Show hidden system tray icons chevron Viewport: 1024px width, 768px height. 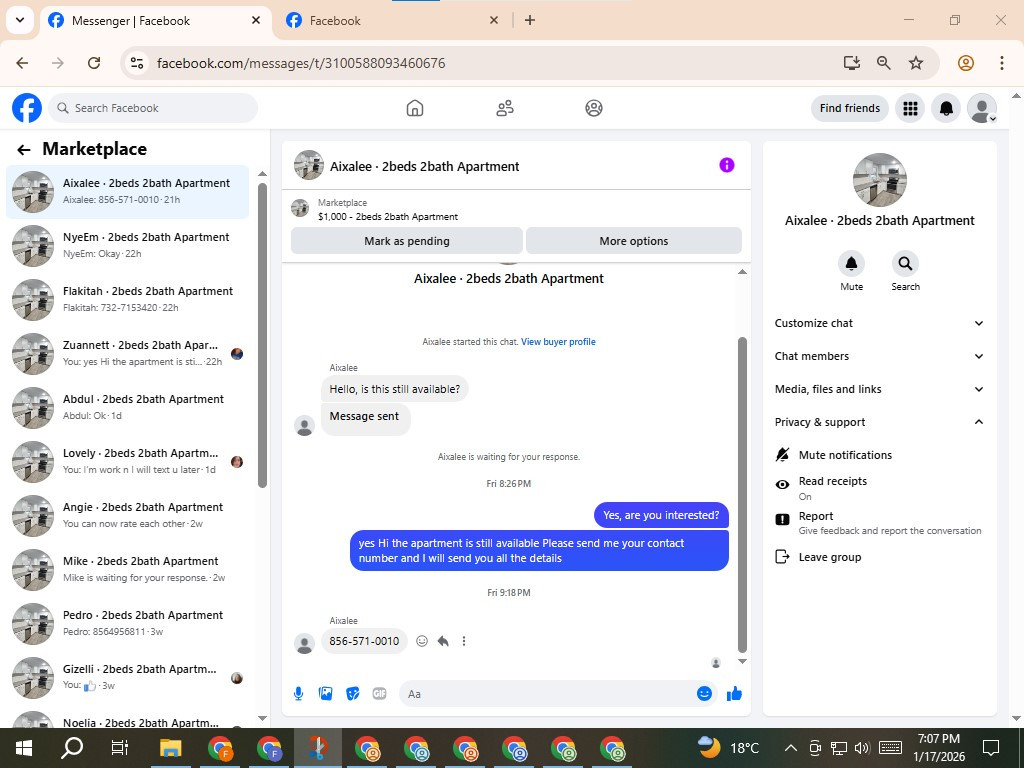click(790, 748)
